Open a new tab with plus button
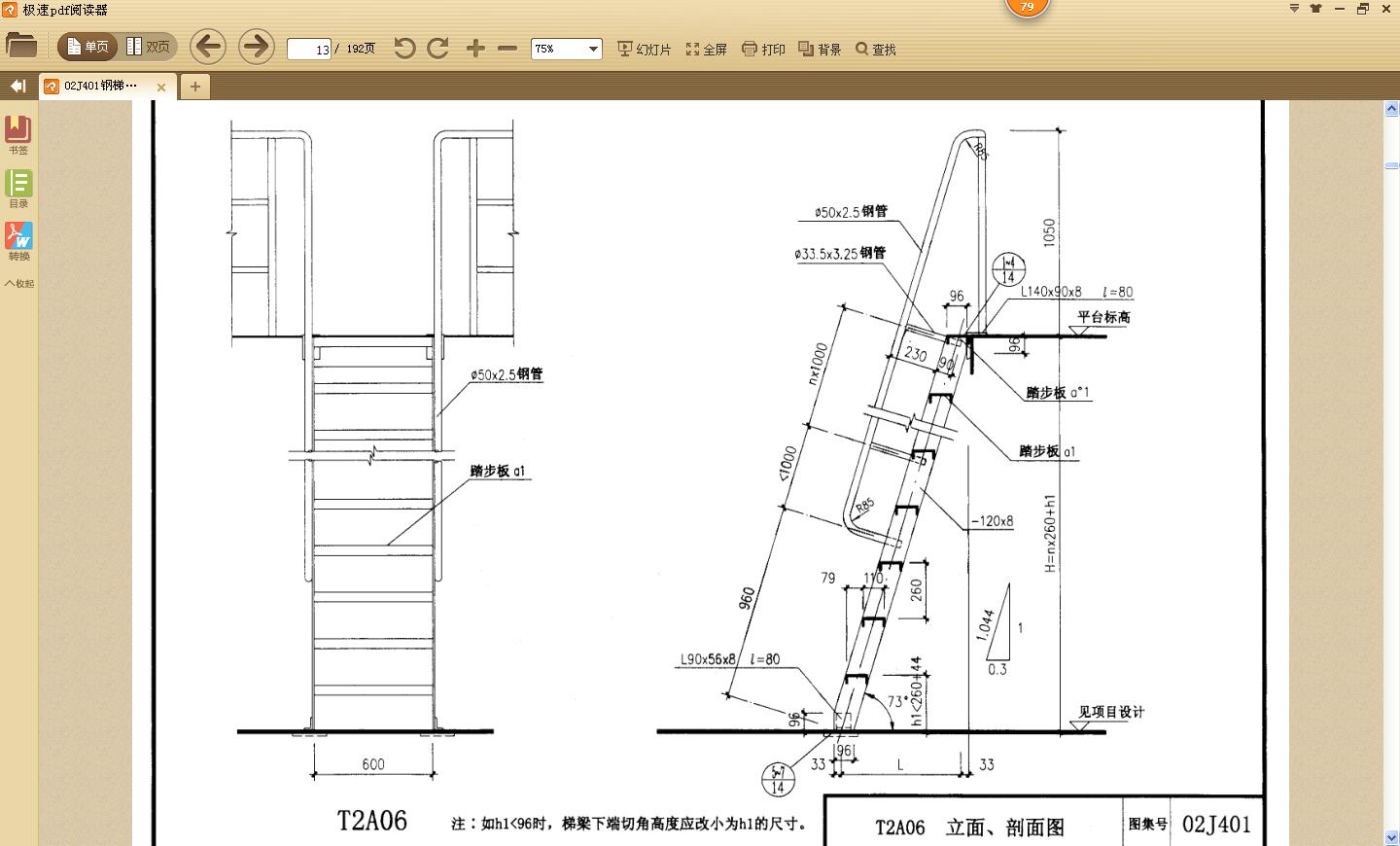1400x846 pixels. pyautogui.click(x=195, y=87)
